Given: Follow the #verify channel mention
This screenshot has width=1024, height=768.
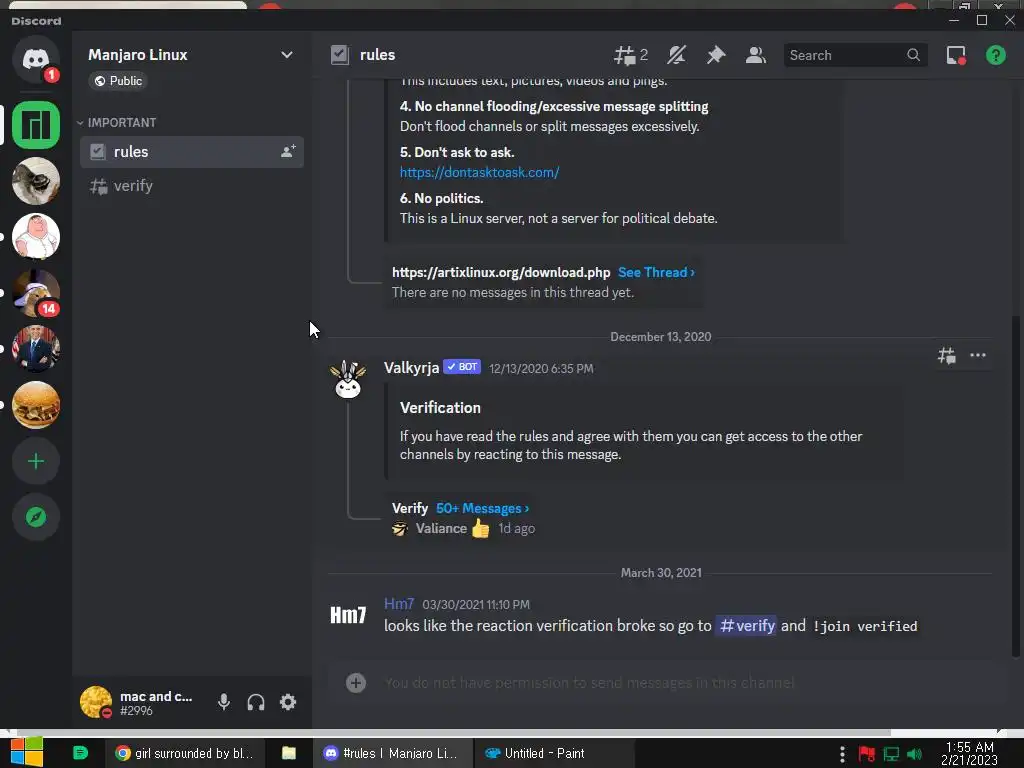Looking at the screenshot, I should click(746, 626).
